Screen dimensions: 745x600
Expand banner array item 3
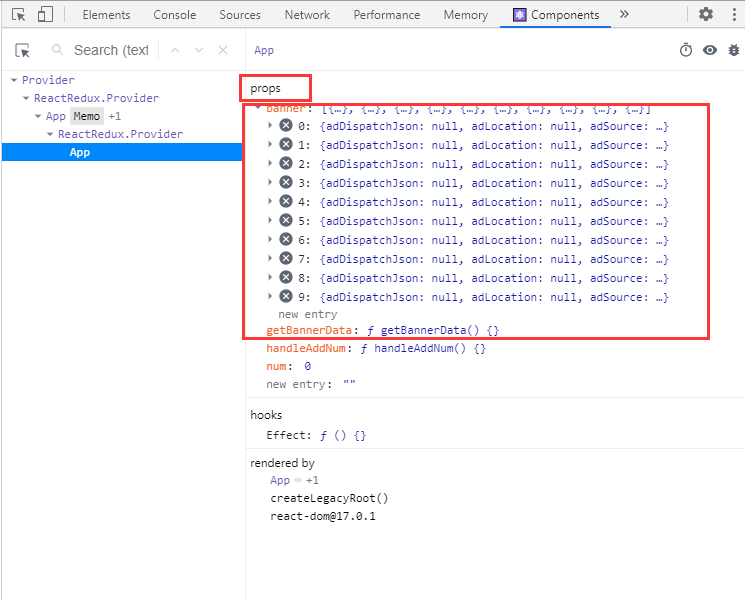click(x=271, y=183)
